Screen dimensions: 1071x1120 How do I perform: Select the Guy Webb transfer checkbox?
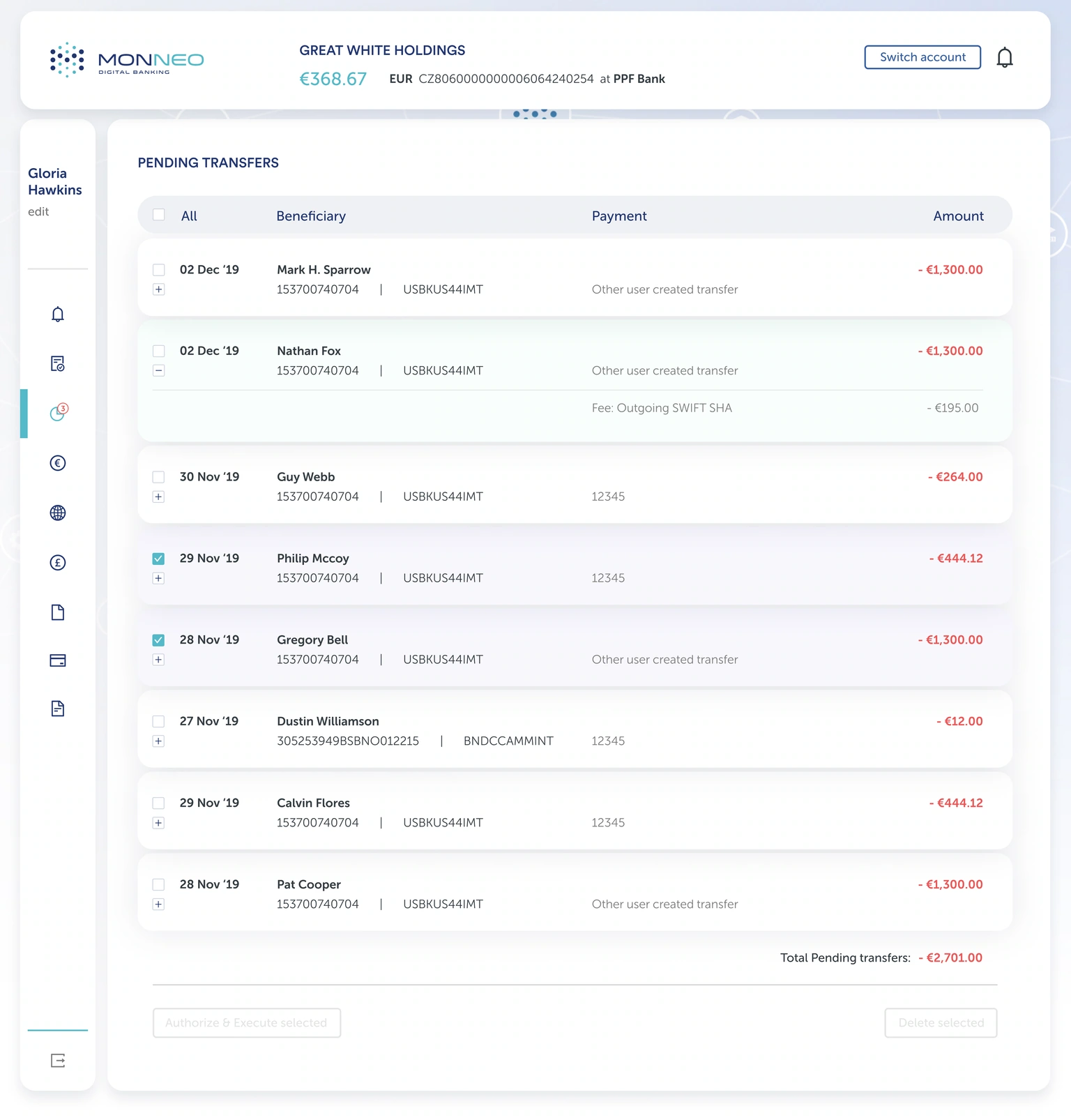tap(159, 477)
